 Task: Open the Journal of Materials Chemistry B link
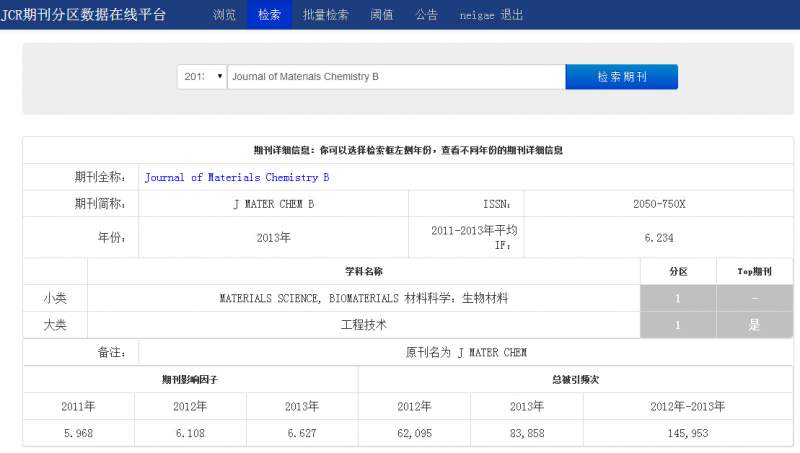click(x=237, y=178)
